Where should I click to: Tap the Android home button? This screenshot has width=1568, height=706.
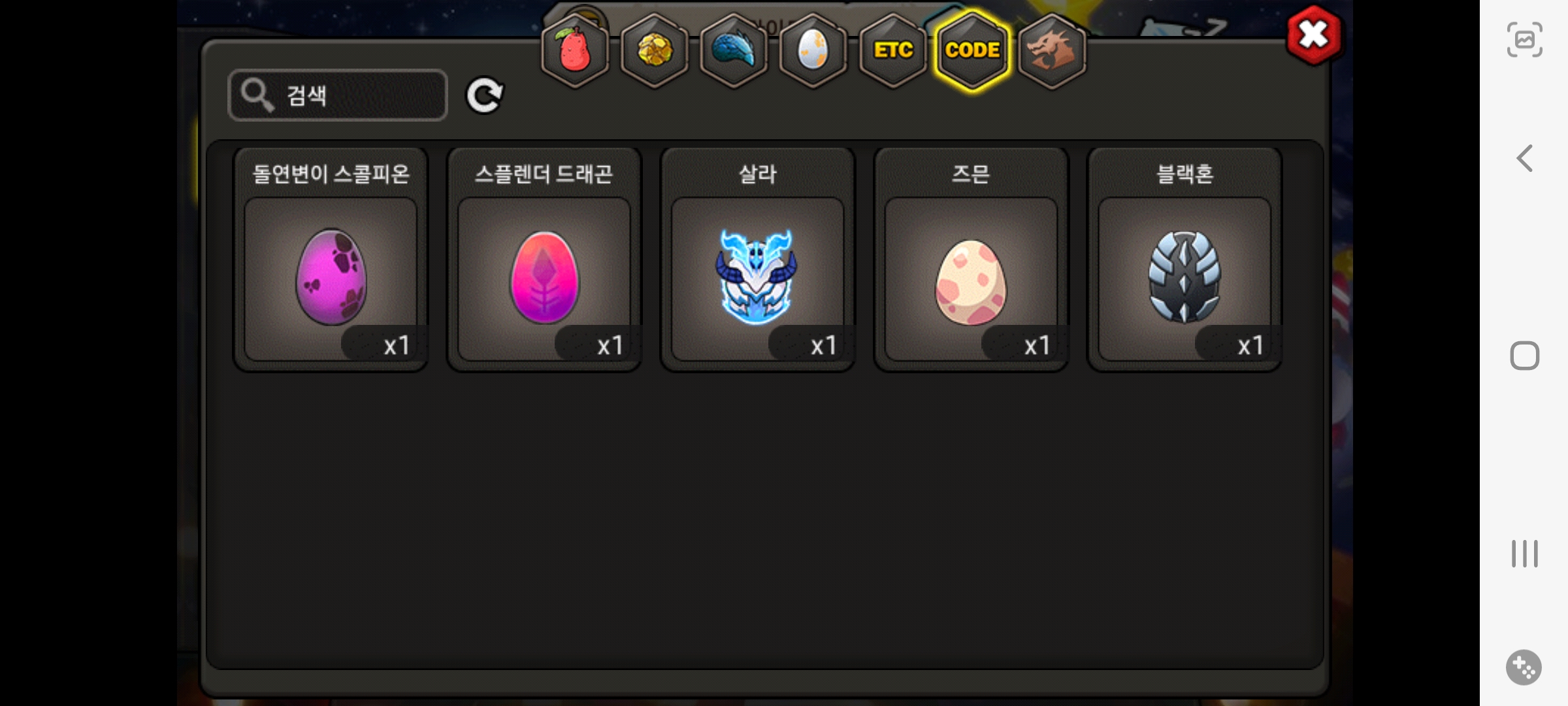pyautogui.click(x=1524, y=356)
